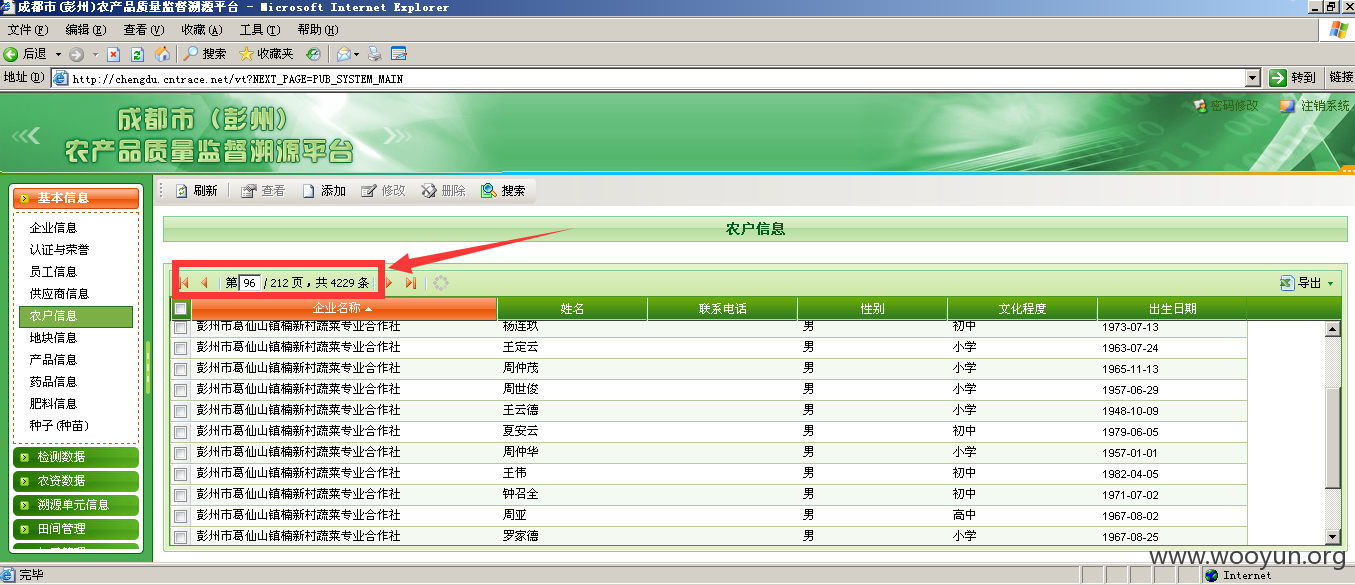Click the 转到 Go button
The height and width of the screenshot is (585, 1355).
(1292, 78)
